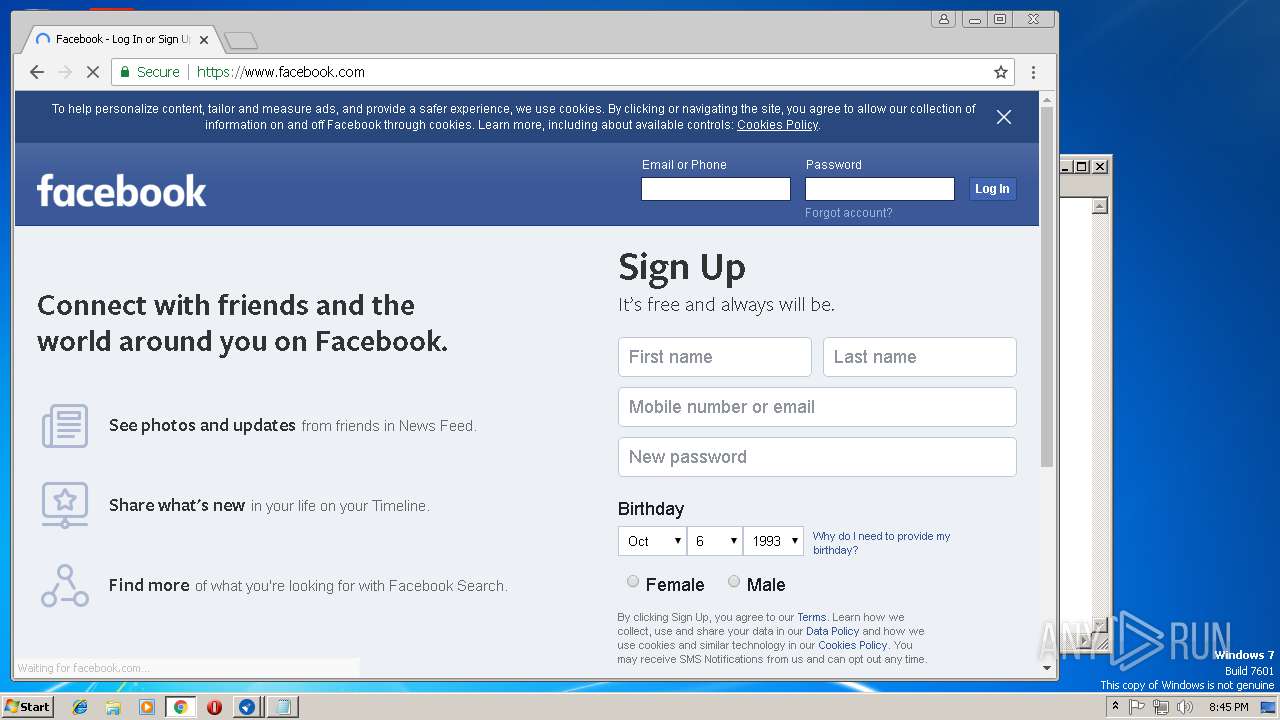1280x720 pixels.
Task: Click the green Secure padlock icon
Action: point(125,72)
